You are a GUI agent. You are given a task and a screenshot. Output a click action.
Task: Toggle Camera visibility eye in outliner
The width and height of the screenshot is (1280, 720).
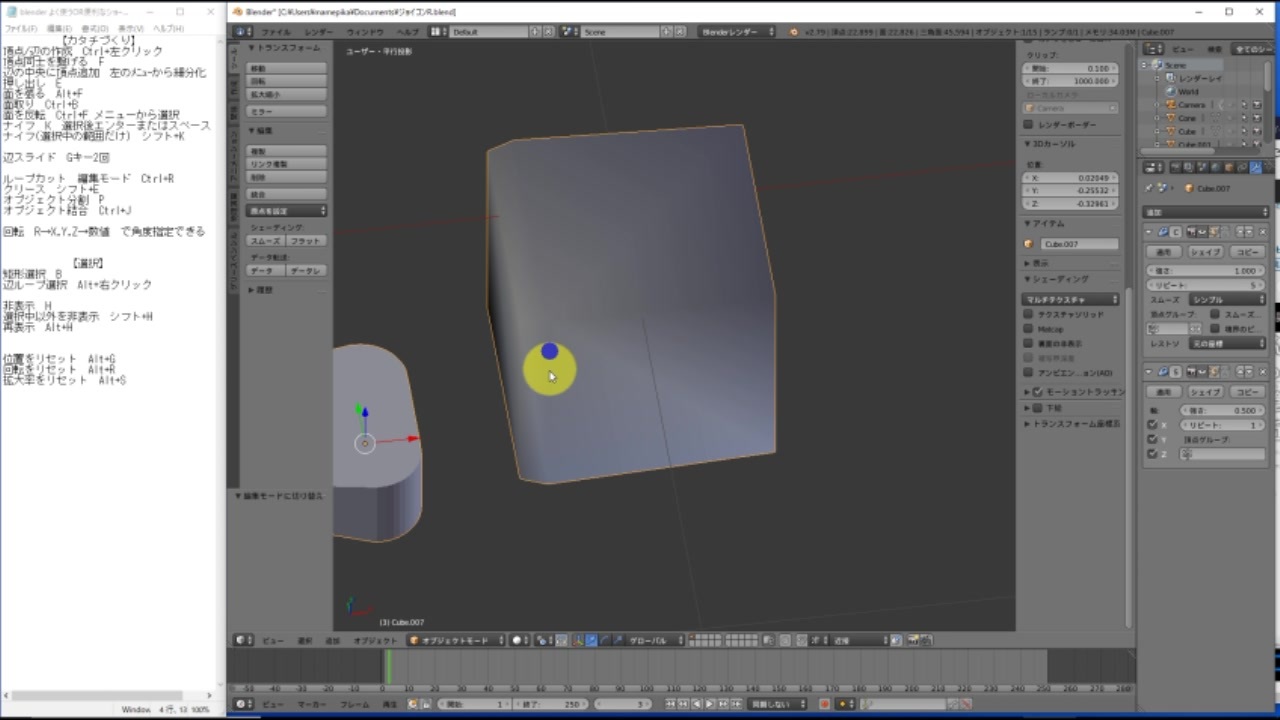pos(1233,104)
